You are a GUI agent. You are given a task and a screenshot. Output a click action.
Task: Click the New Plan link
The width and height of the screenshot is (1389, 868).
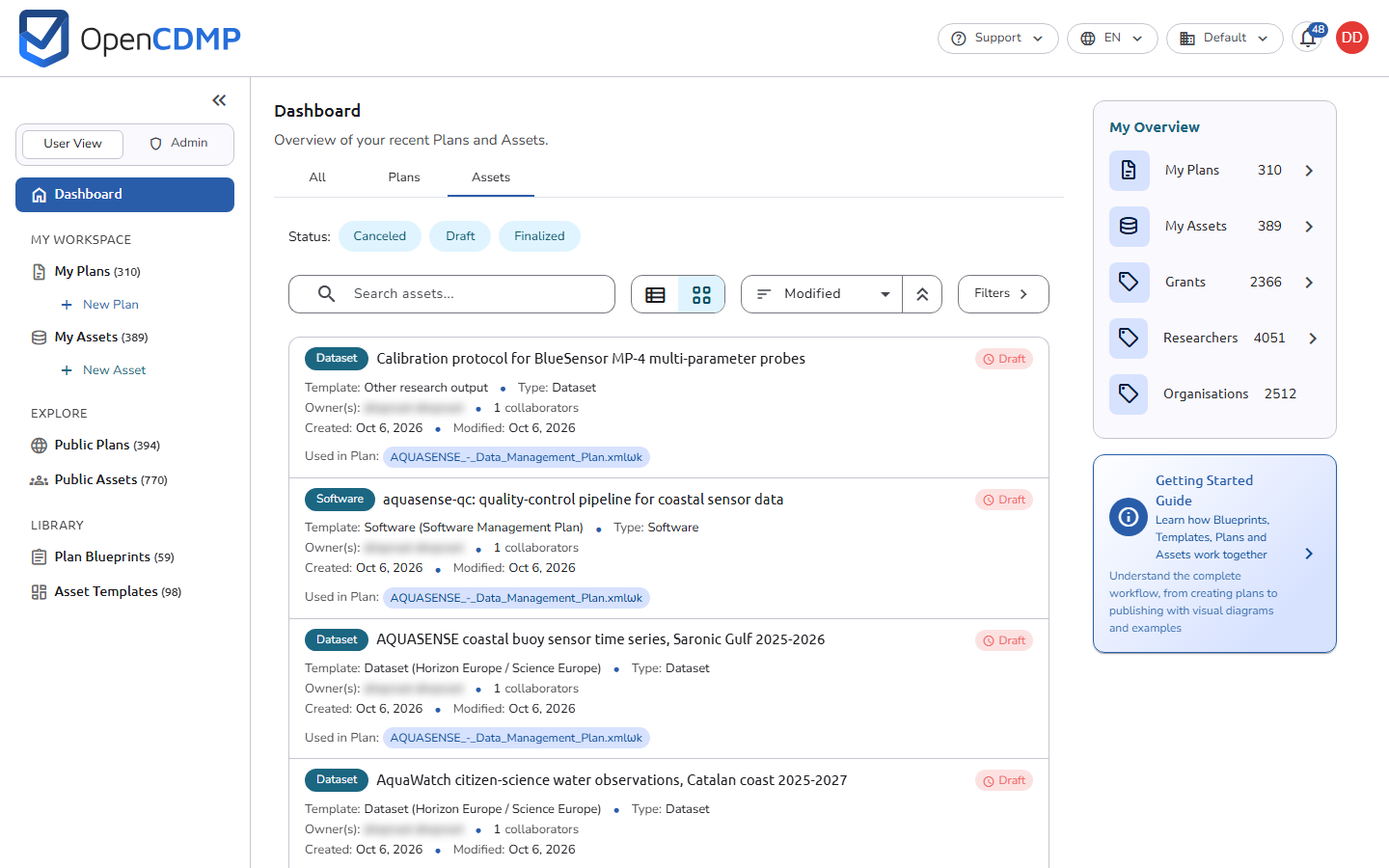coord(111,305)
